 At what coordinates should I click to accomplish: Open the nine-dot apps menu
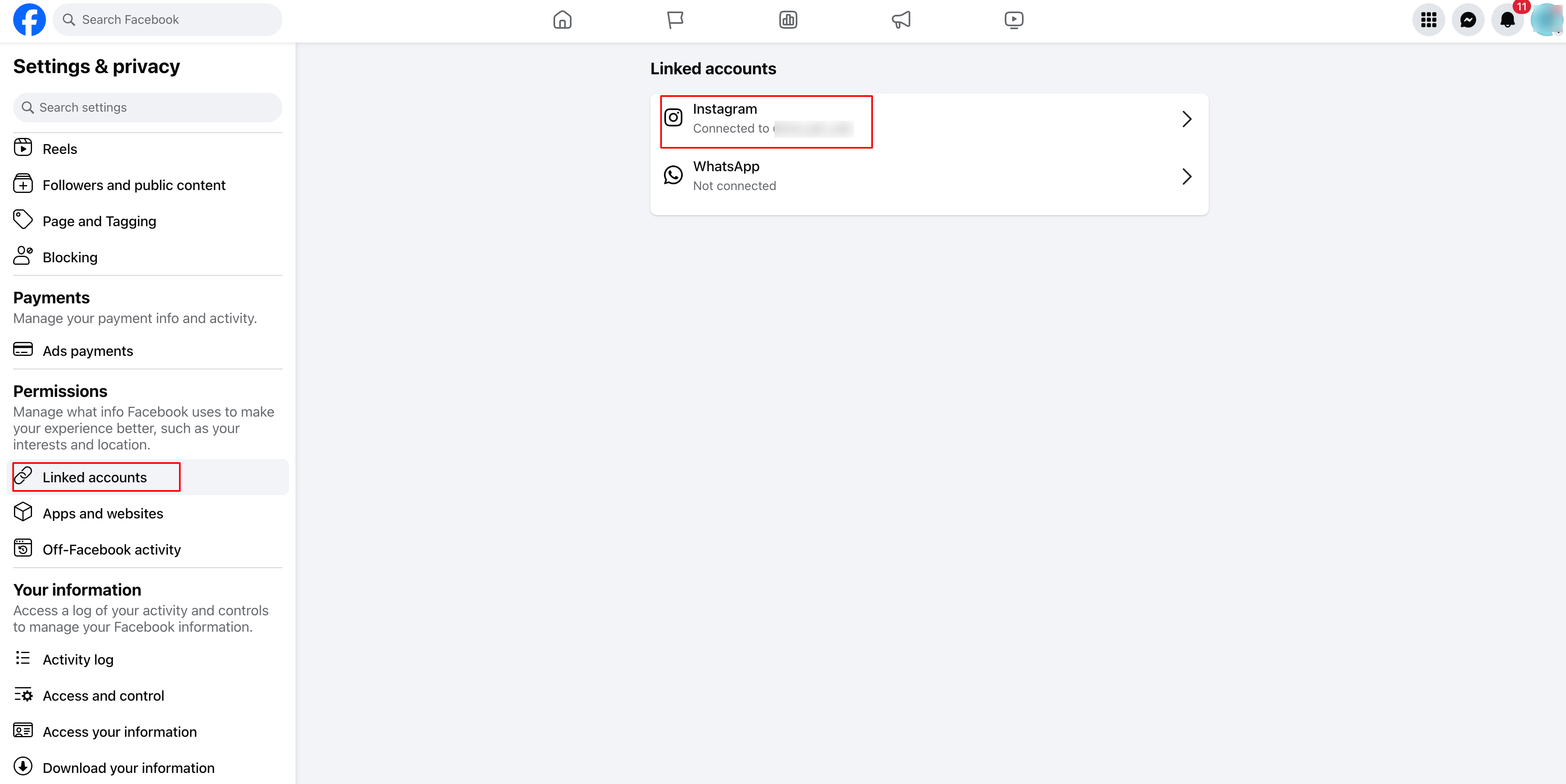1428,20
